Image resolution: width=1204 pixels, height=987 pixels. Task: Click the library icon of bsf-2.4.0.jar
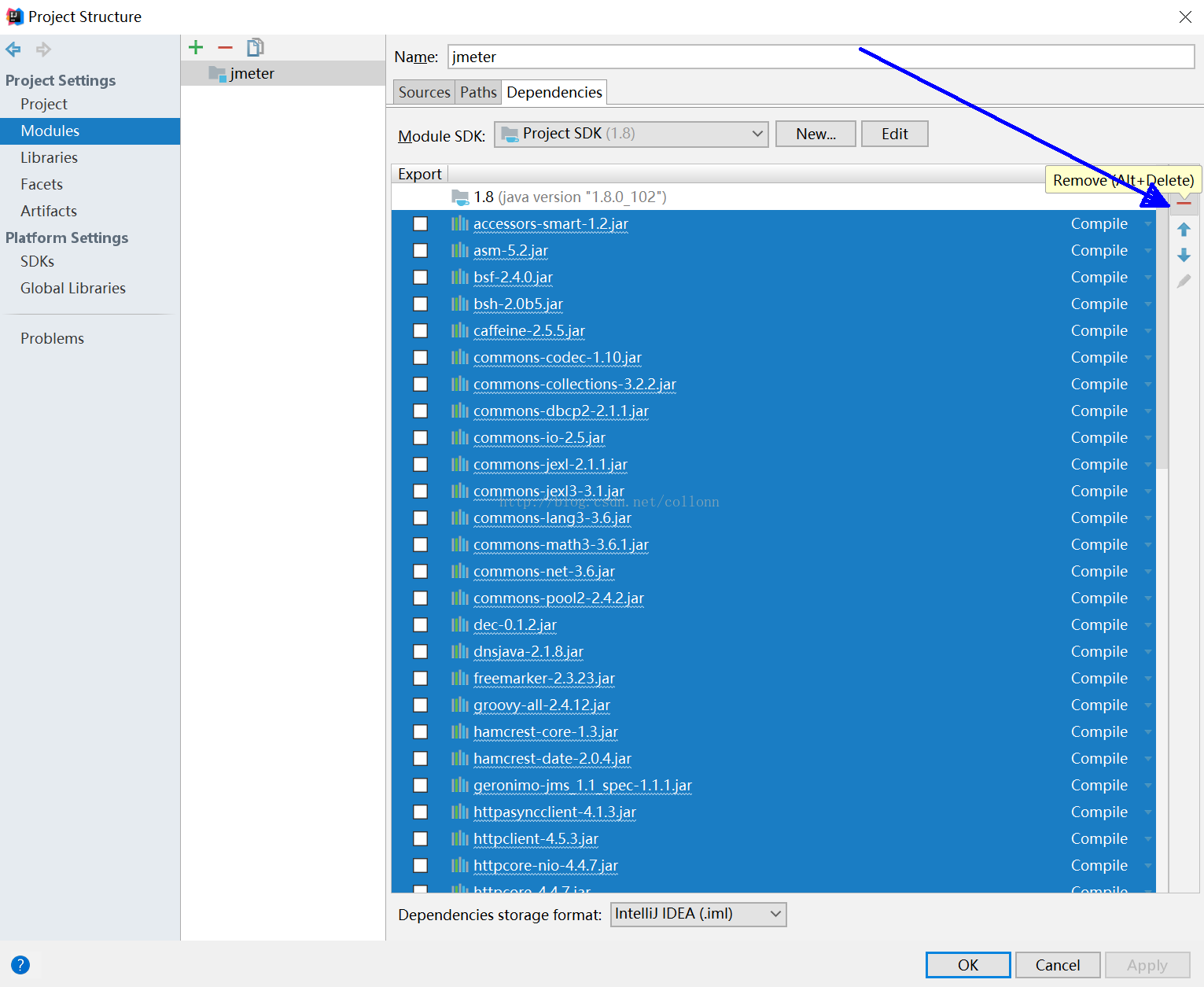pos(460,277)
